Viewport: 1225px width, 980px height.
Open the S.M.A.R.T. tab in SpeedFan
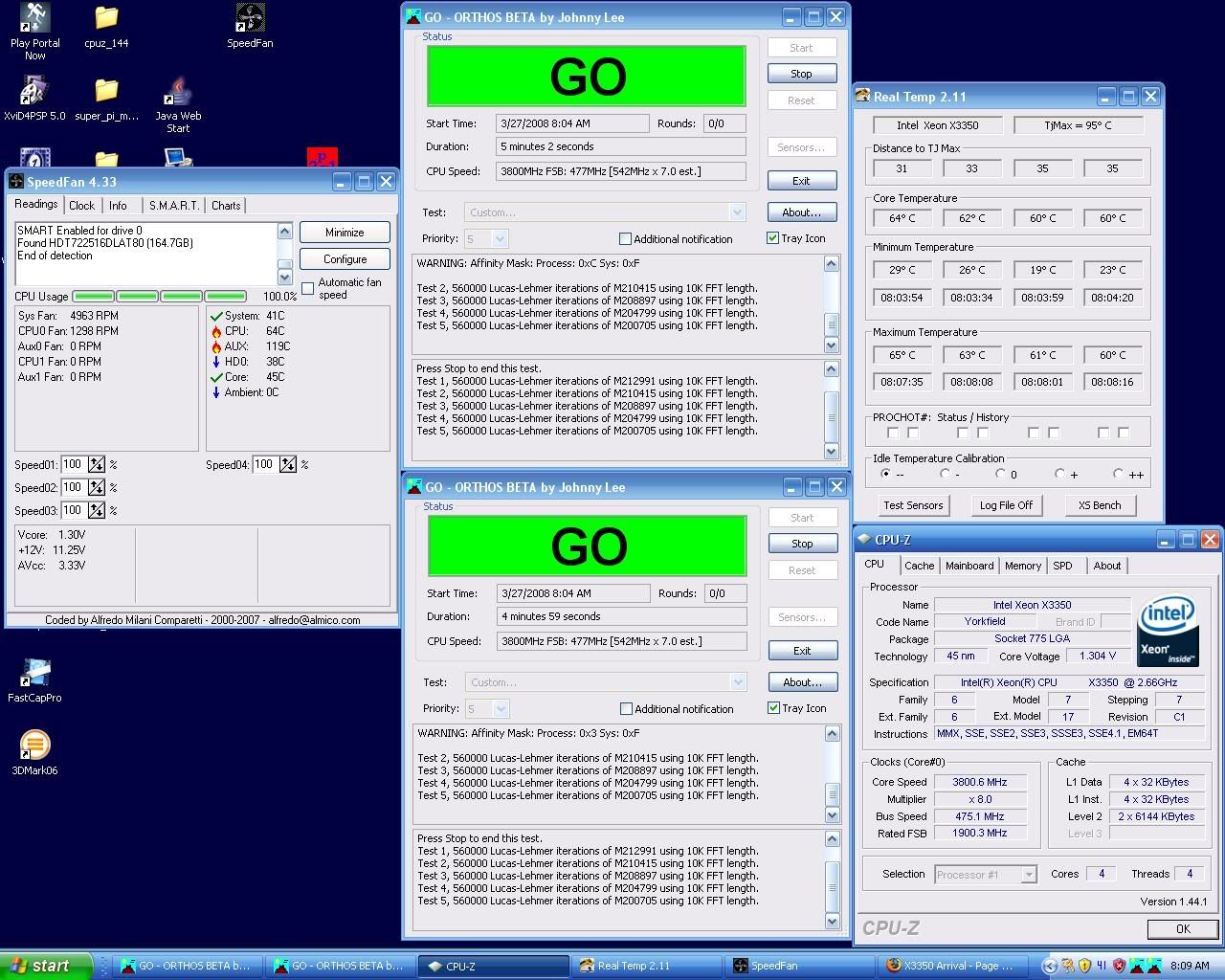(x=174, y=206)
